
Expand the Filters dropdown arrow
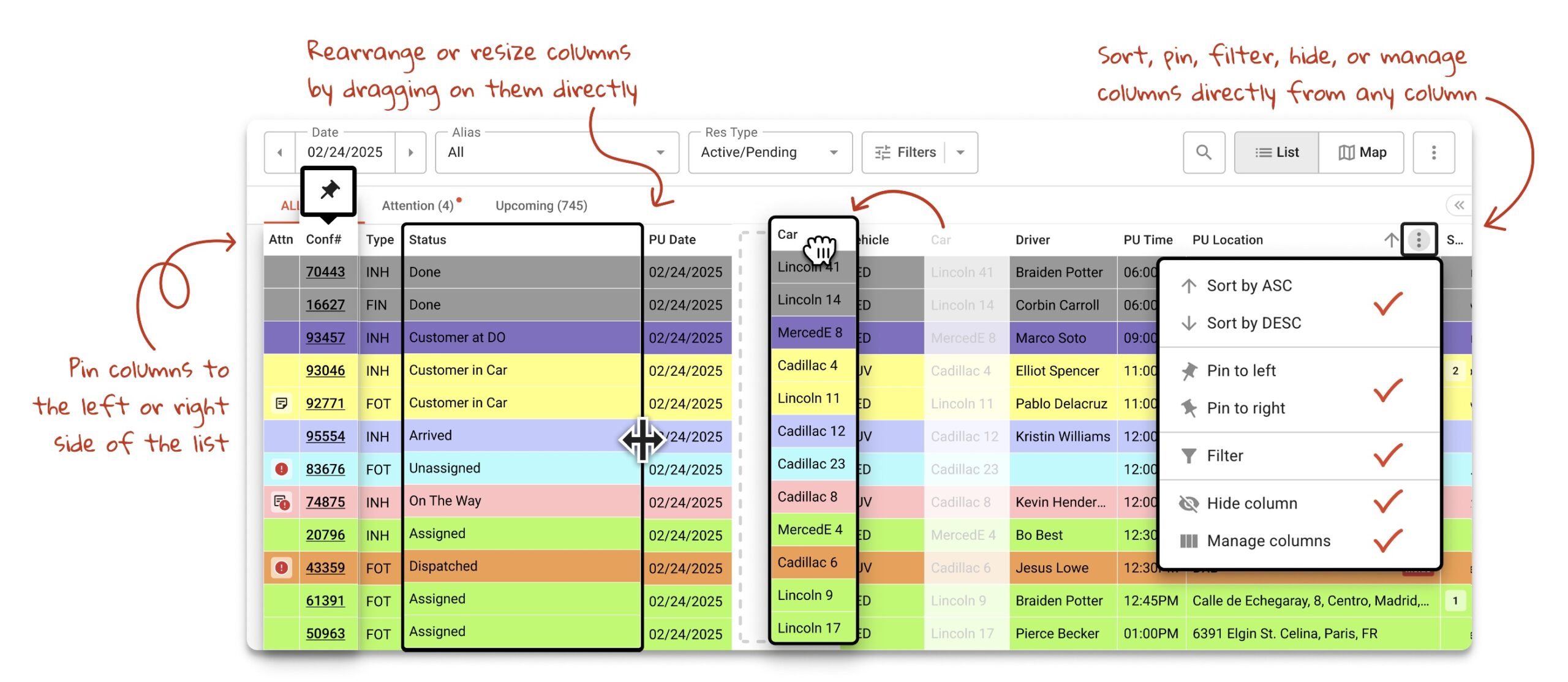[x=960, y=152]
